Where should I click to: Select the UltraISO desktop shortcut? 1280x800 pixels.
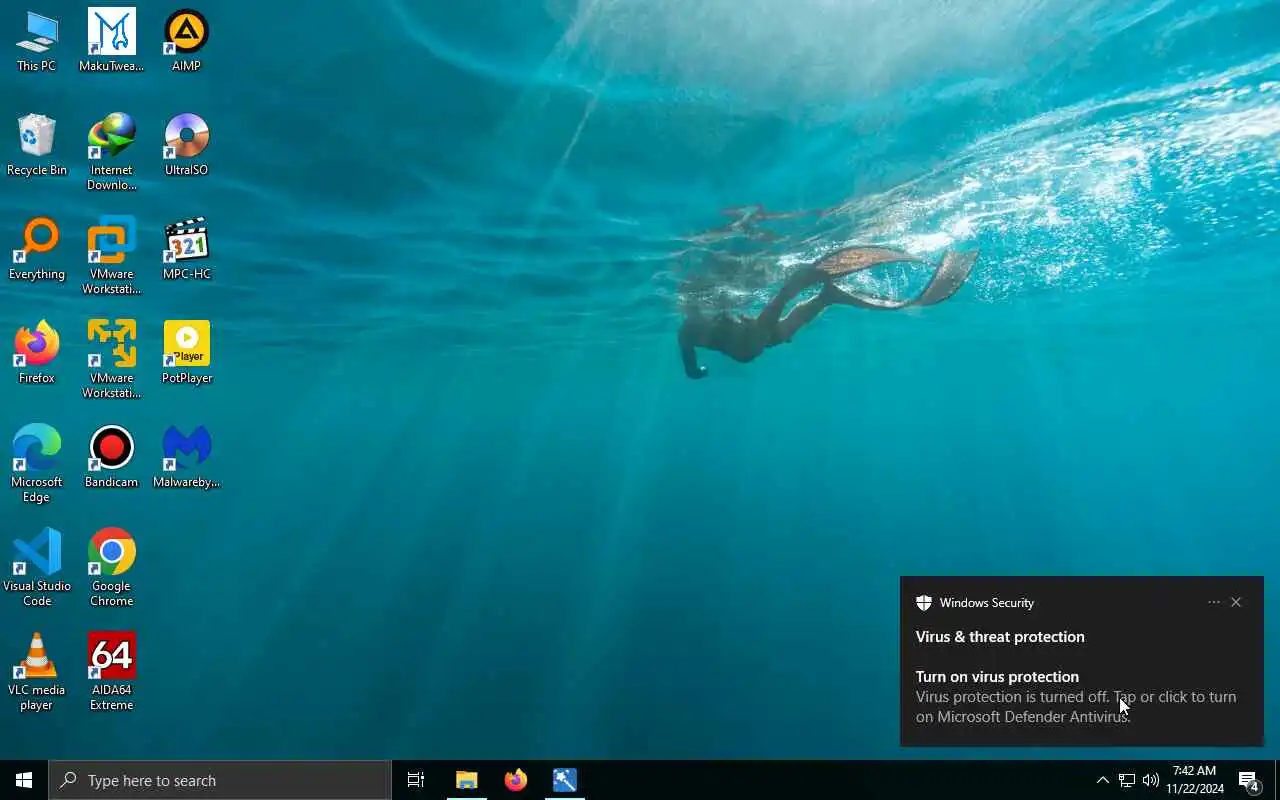(186, 145)
